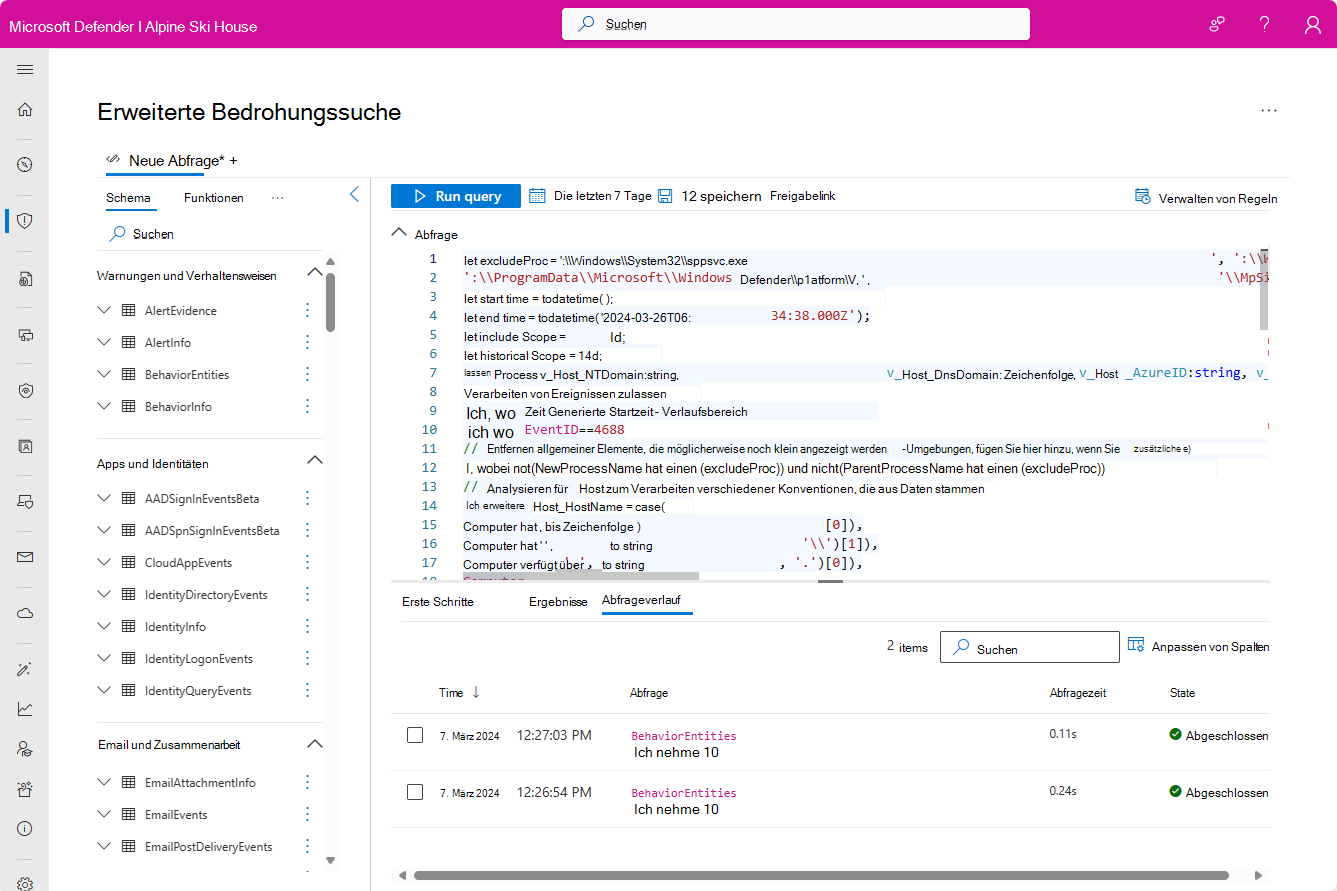Screen dimensions: 1337x891
Task: Open the community feedback icon in the header
Action: click(1217, 24)
